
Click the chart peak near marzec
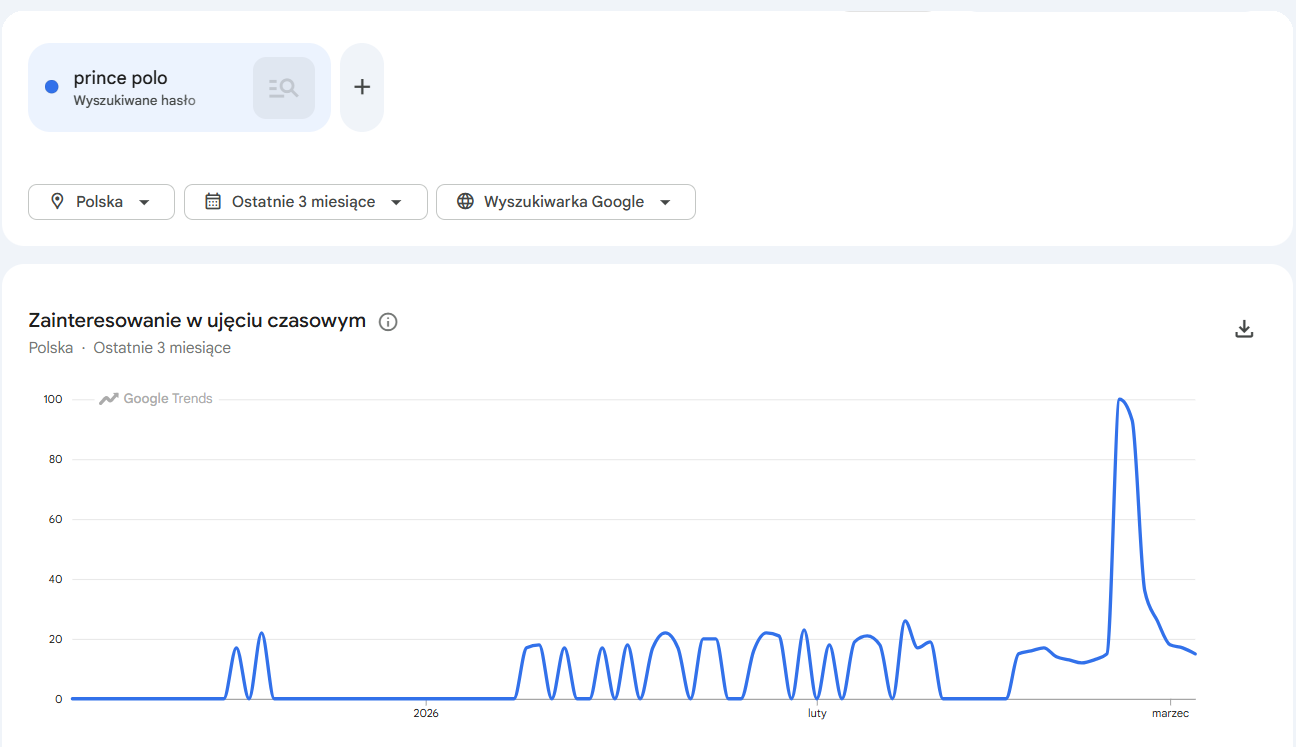(x=1122, y=400)
